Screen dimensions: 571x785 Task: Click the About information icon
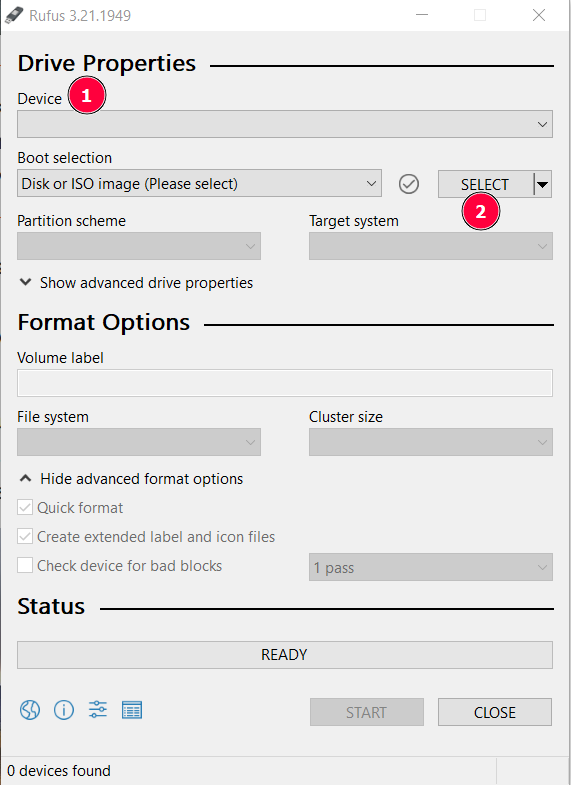click(64, 710)
